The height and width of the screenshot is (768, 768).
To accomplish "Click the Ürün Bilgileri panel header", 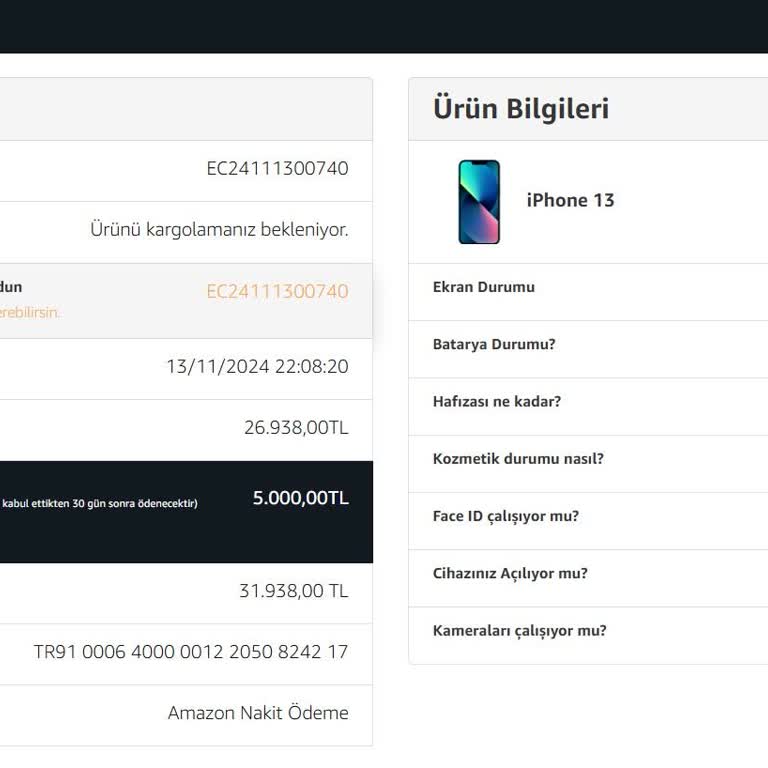I will tap(521, 108).
